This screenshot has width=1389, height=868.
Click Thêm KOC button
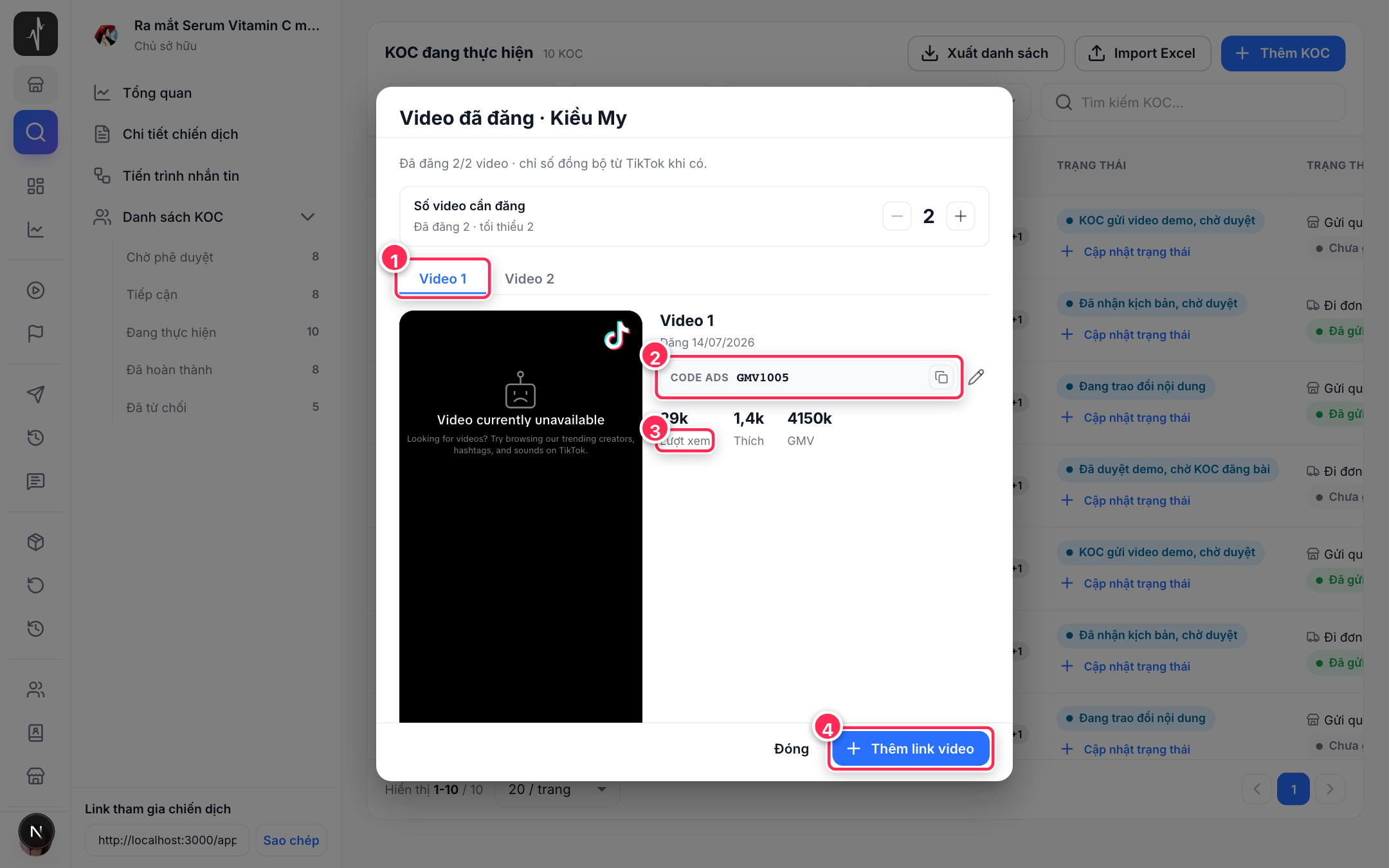point(1283,53)
